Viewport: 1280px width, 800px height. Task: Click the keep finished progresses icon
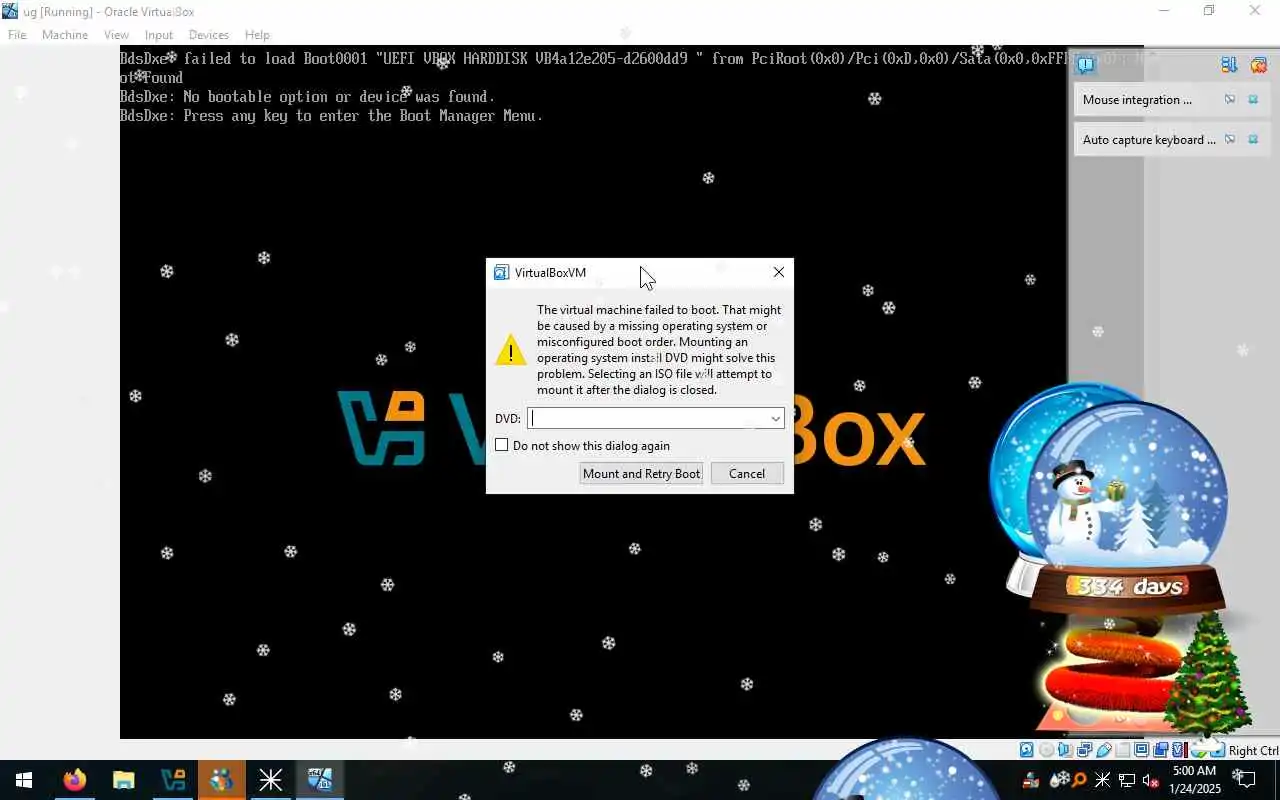[x=1230, y=65]
